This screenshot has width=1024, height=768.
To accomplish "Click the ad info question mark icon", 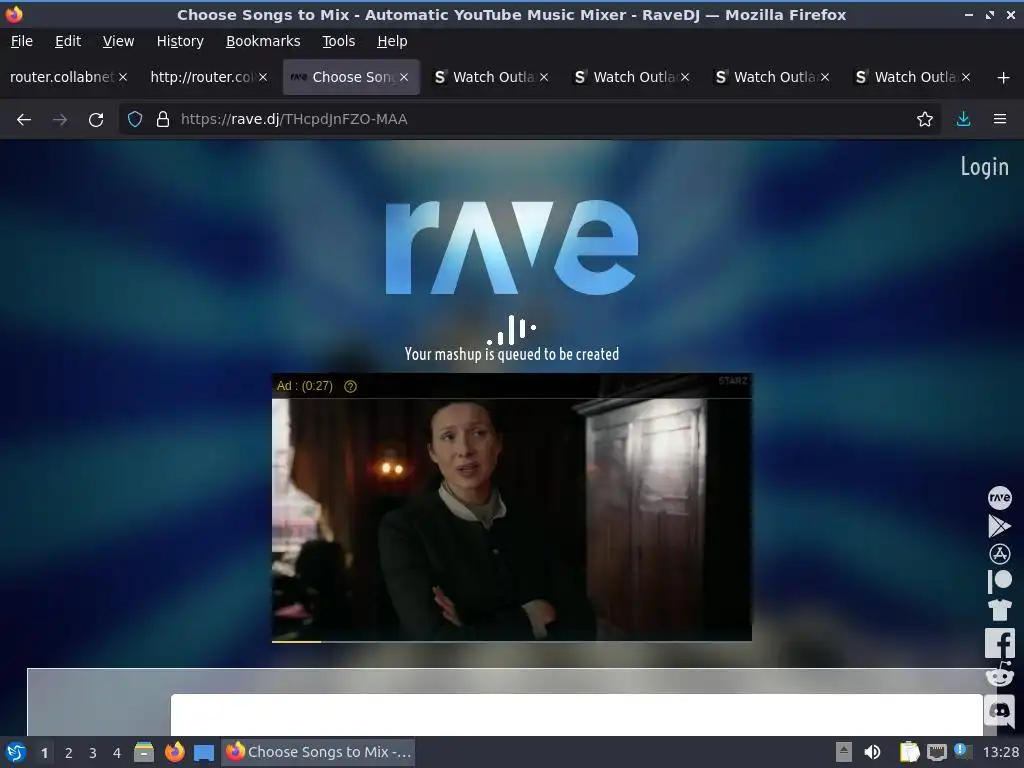I will 350,387.
